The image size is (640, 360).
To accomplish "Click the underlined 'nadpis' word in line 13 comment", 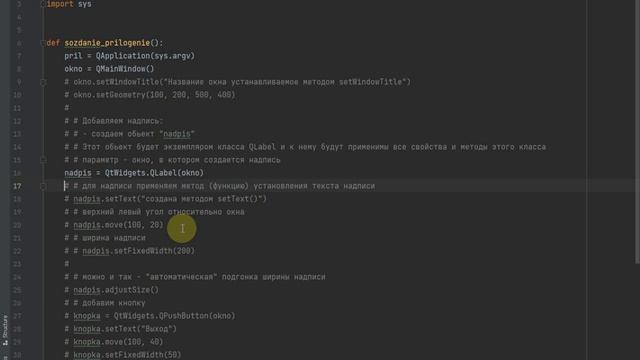I will [x=177, y=134].
